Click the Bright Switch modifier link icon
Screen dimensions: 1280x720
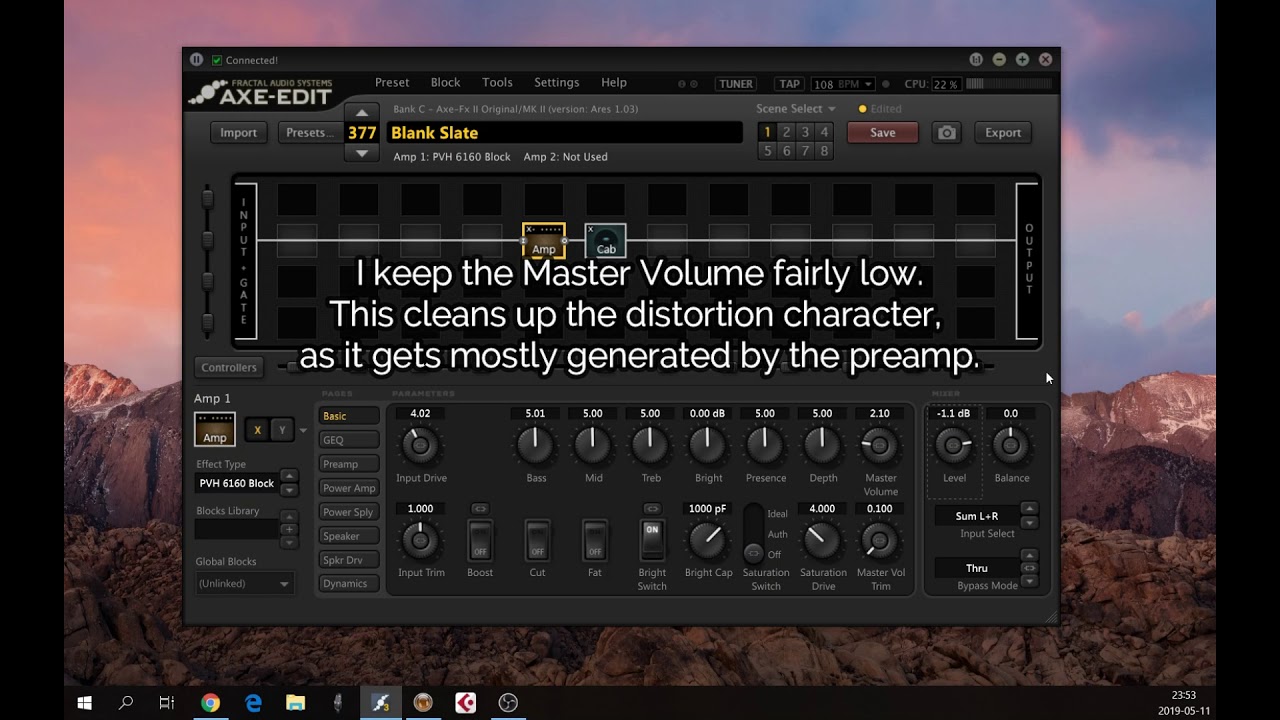click(x=652, y=509)
